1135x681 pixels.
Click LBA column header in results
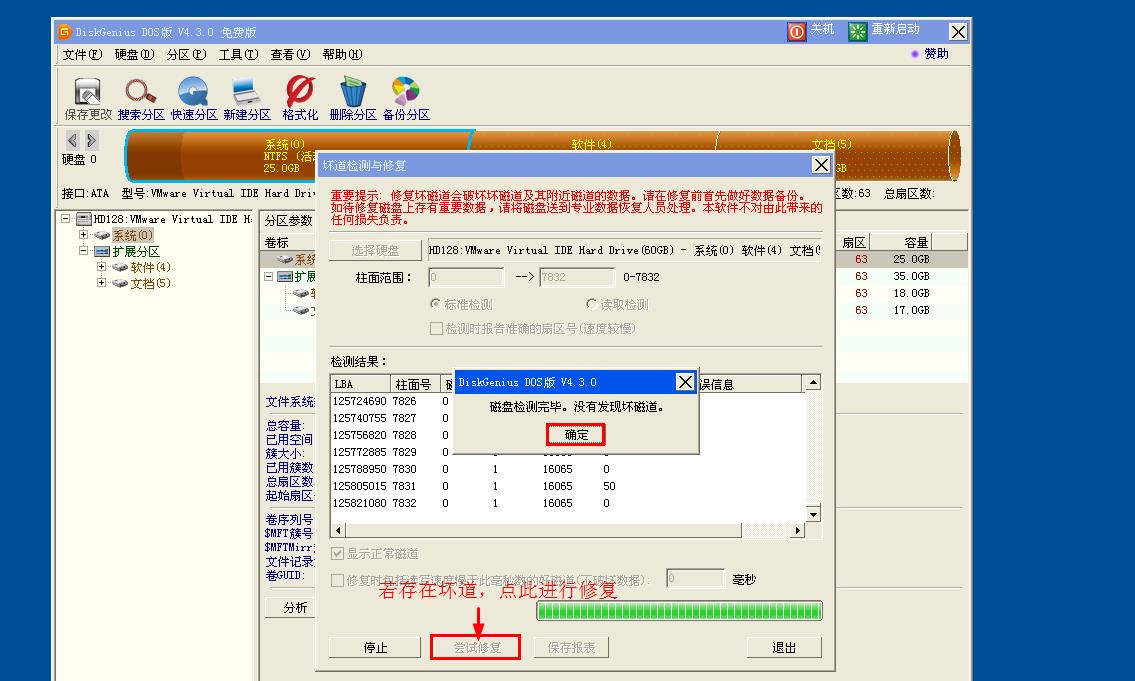click(x=360, y=384)
